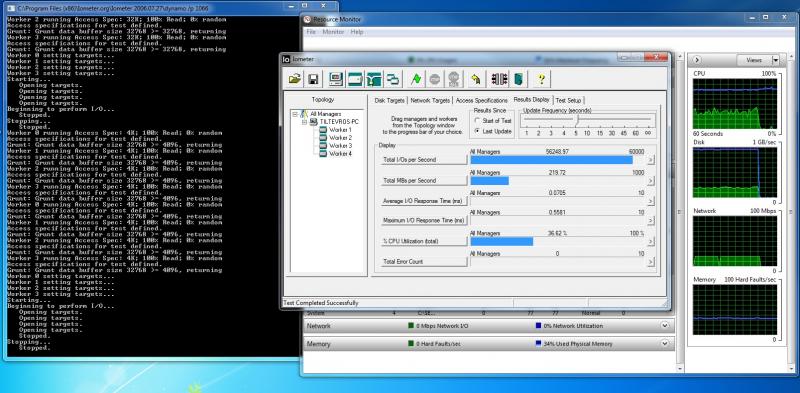Switch to the Results Display tab
800x393 pixels.
click(x=532, y=100)
